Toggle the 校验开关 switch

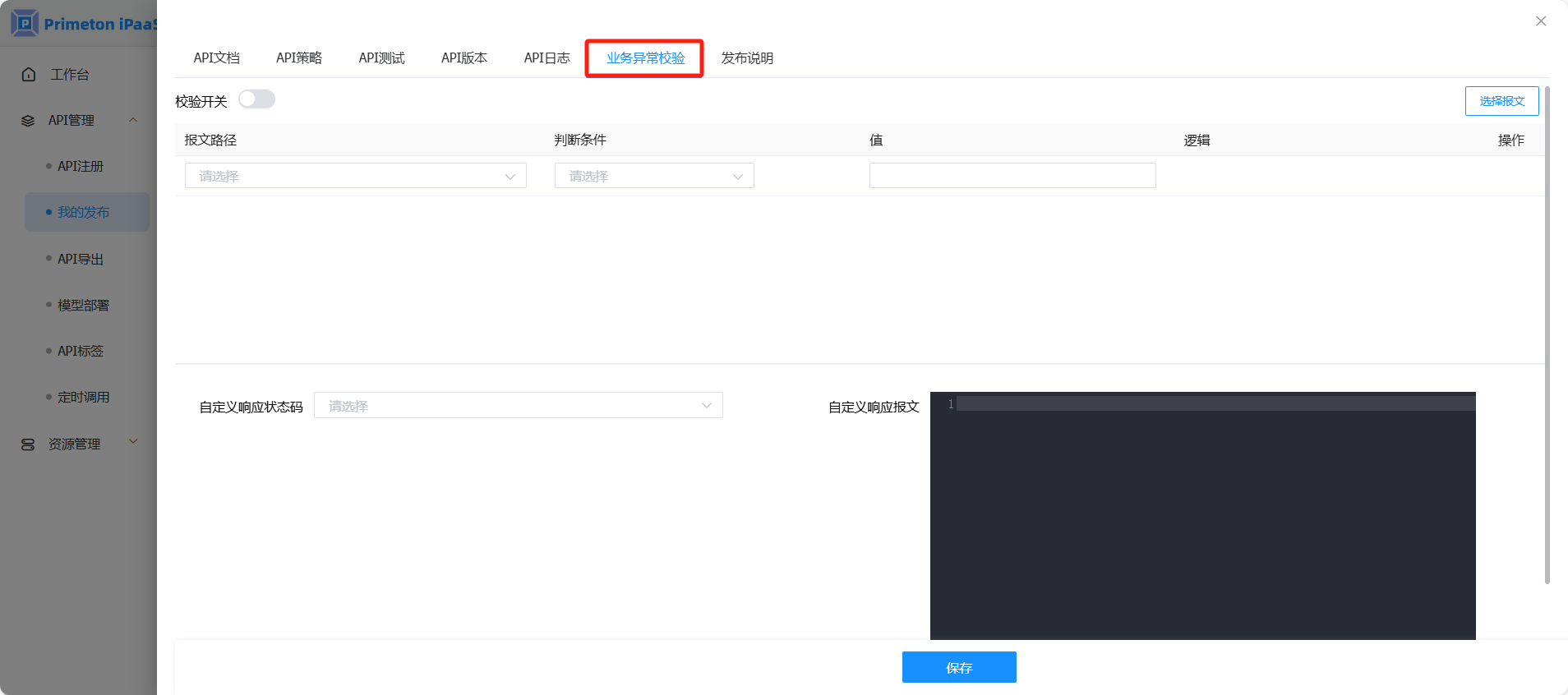[256, 99]
